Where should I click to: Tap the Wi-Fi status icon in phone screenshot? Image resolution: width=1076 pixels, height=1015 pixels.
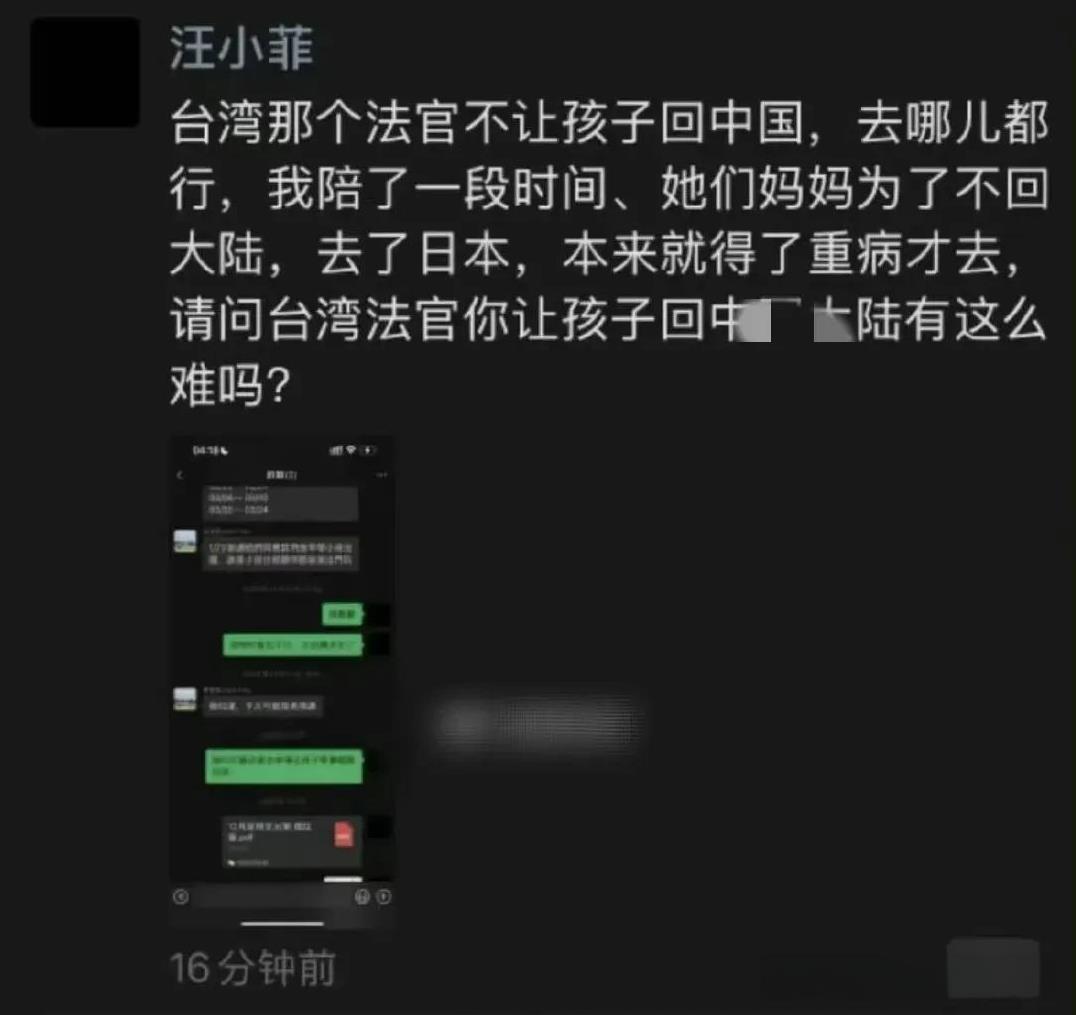click(x=351, y=450)
